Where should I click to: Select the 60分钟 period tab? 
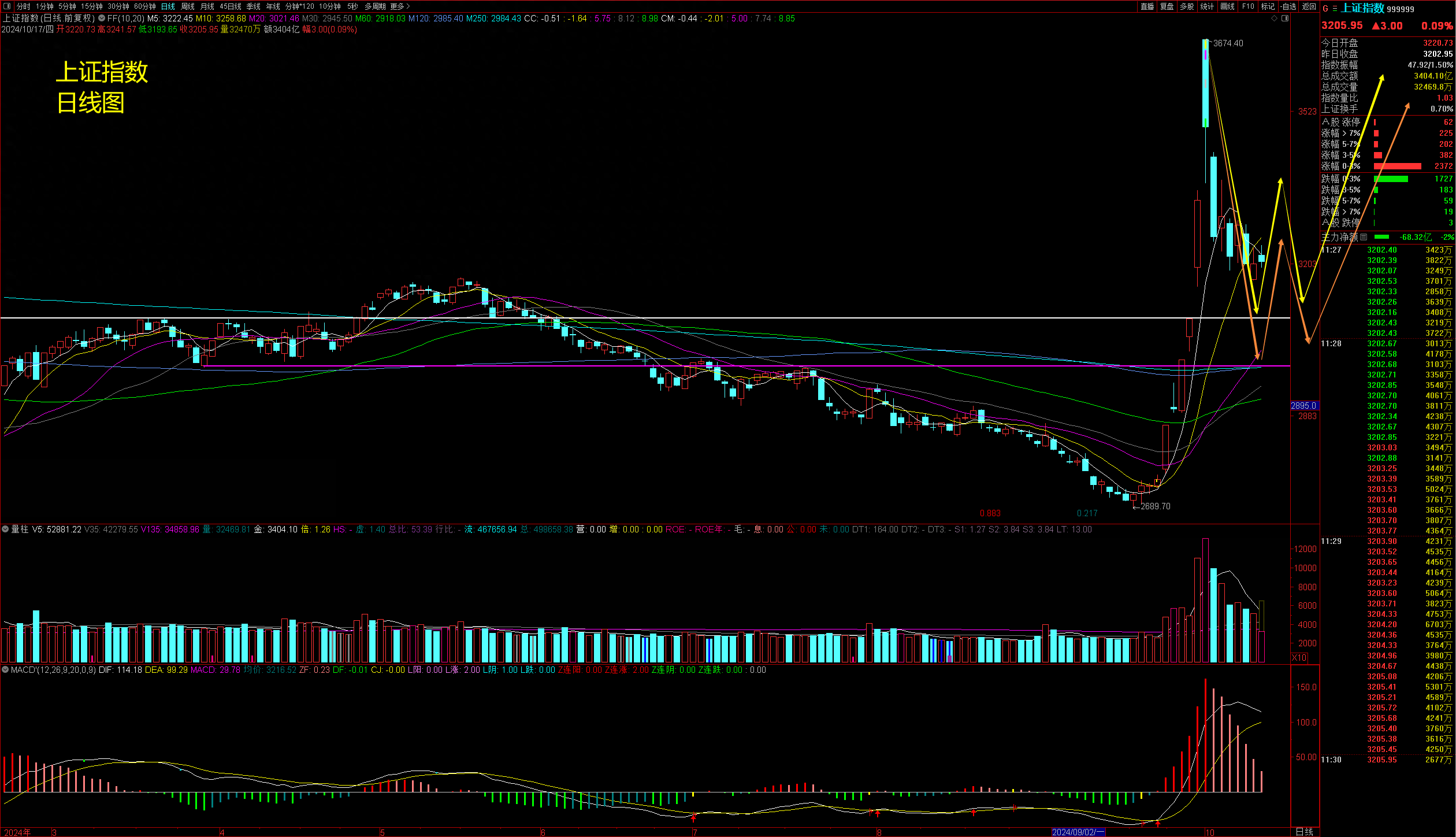(x=144, y=6)
